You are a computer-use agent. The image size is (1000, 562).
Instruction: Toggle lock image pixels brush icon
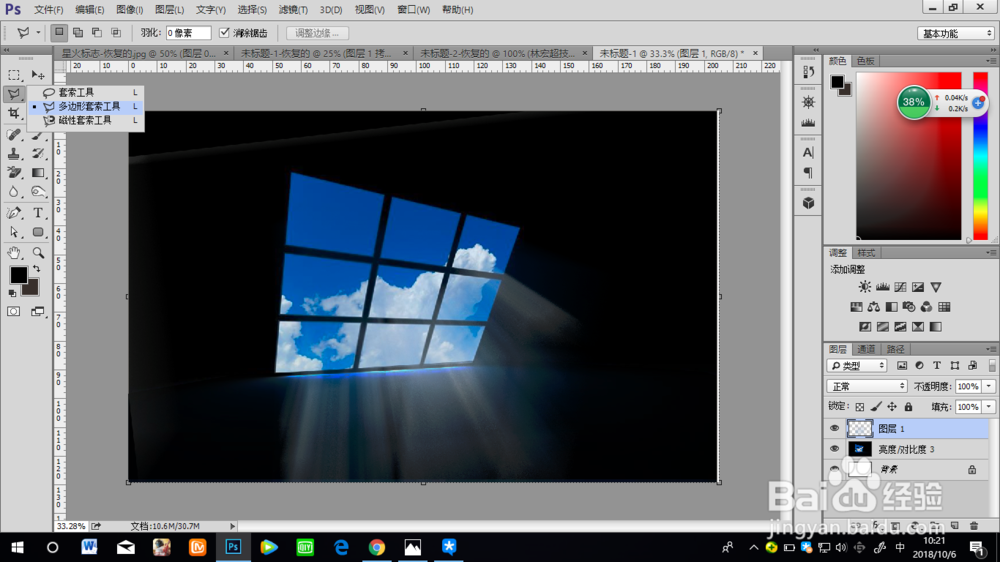876,407
